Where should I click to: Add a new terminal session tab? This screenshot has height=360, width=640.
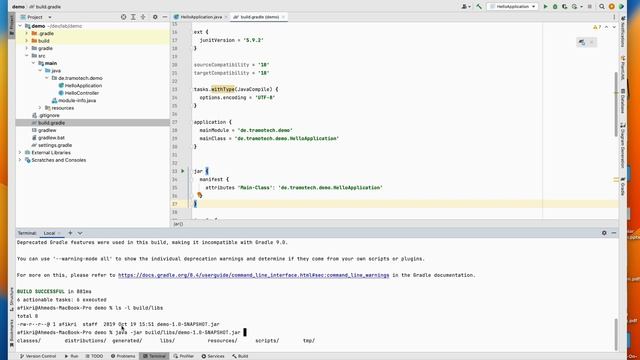point(70,233)
